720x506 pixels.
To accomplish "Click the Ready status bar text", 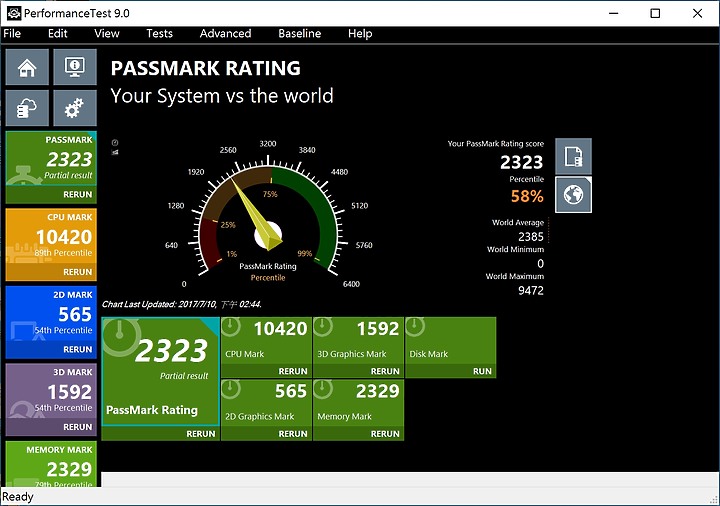I will [18, 497].
